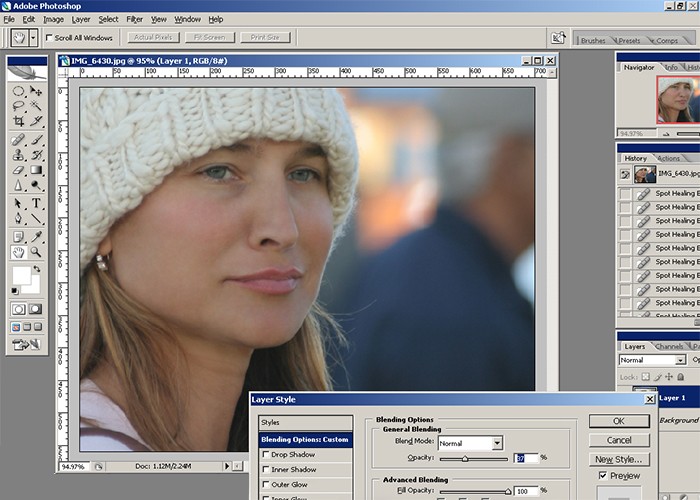Select the Eraser tool
Viewport: 700px width, 500px height.
18,170
